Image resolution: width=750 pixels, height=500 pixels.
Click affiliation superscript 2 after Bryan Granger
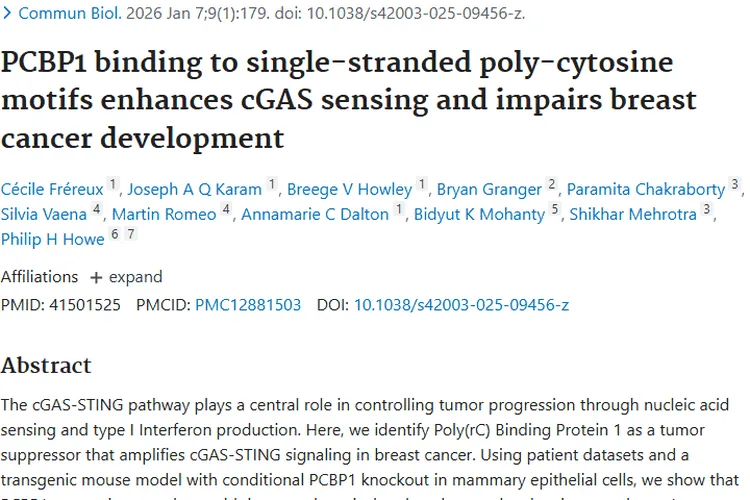[x=551, y=185]
